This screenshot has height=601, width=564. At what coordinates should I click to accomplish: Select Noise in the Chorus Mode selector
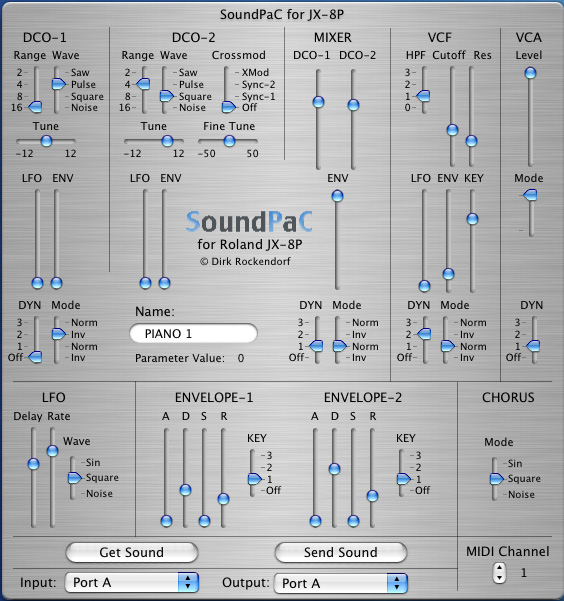521,494
